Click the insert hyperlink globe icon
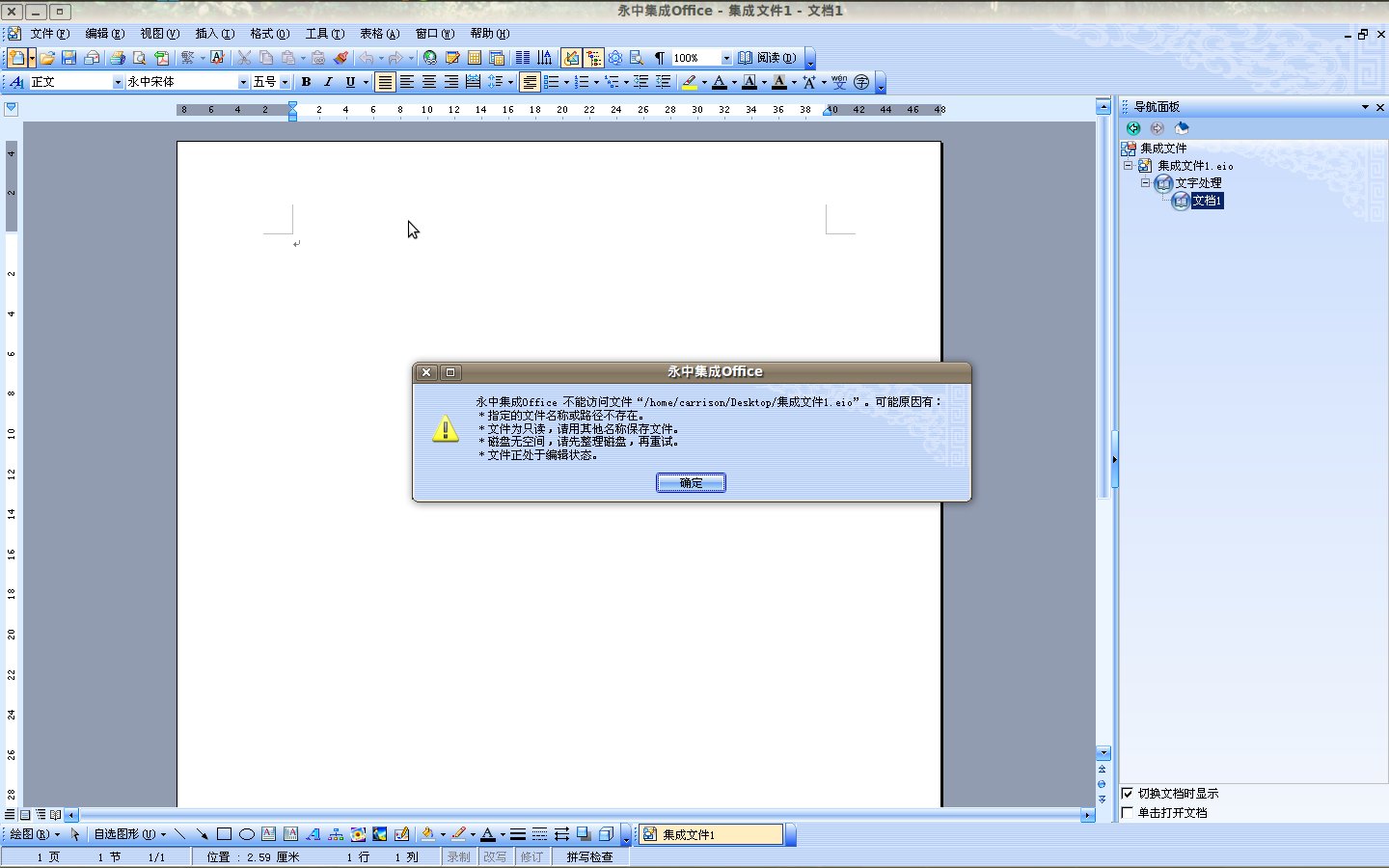The width and height of the screenshot is (1389, 868). (x=430, y=58)
